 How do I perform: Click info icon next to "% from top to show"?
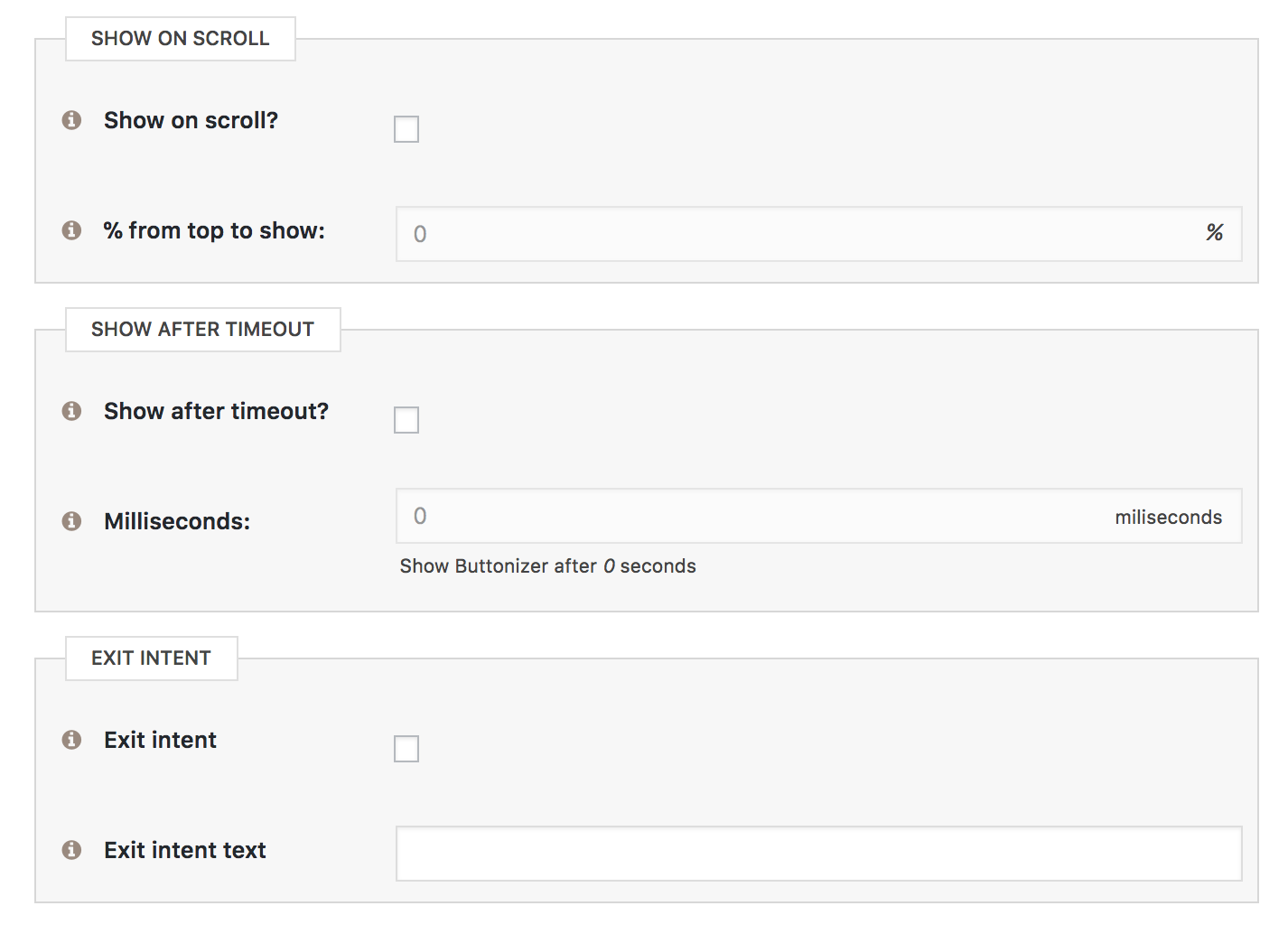click(71, 230)
